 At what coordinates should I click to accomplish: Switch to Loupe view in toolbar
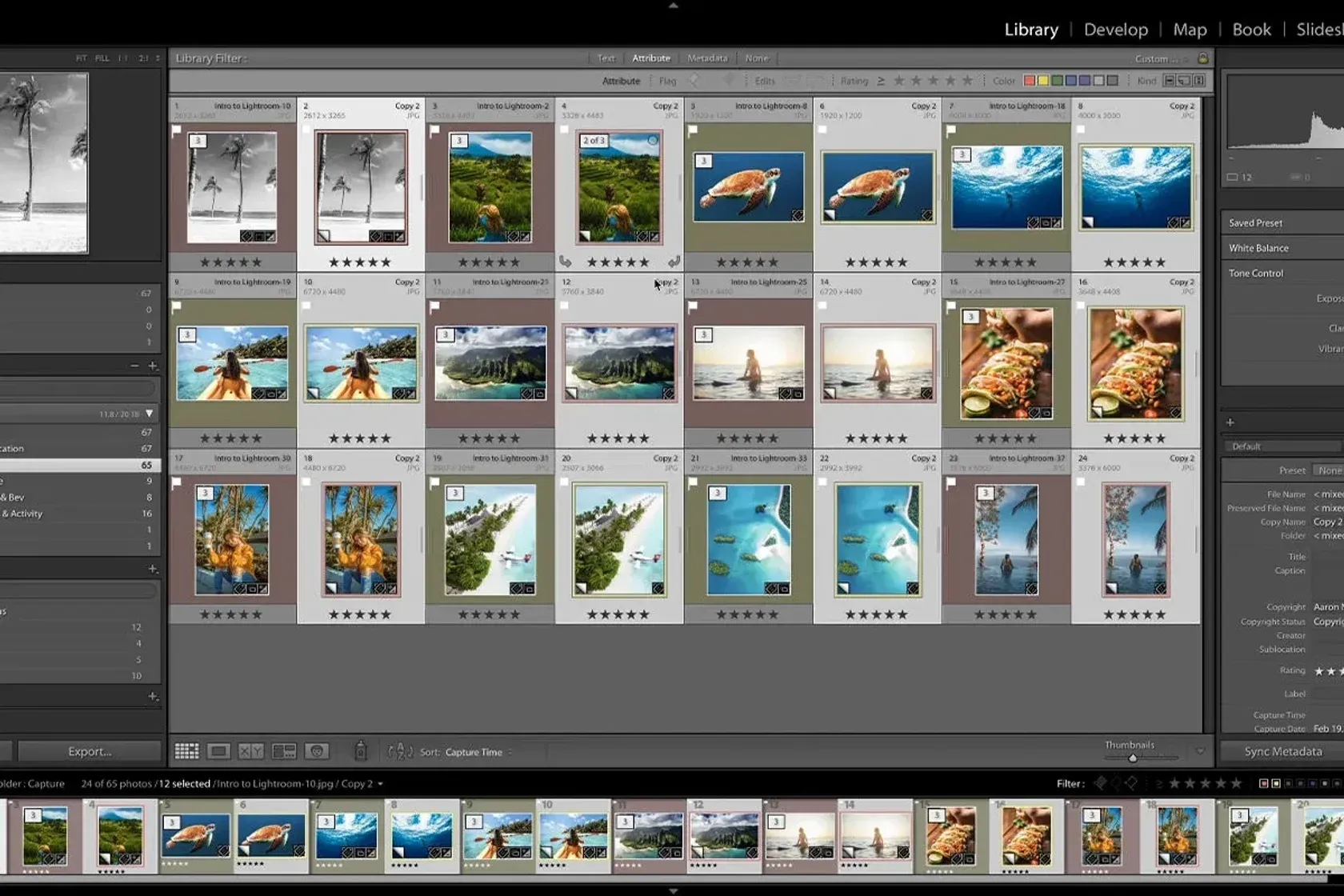pyautogui.click(x=218, y=751)
